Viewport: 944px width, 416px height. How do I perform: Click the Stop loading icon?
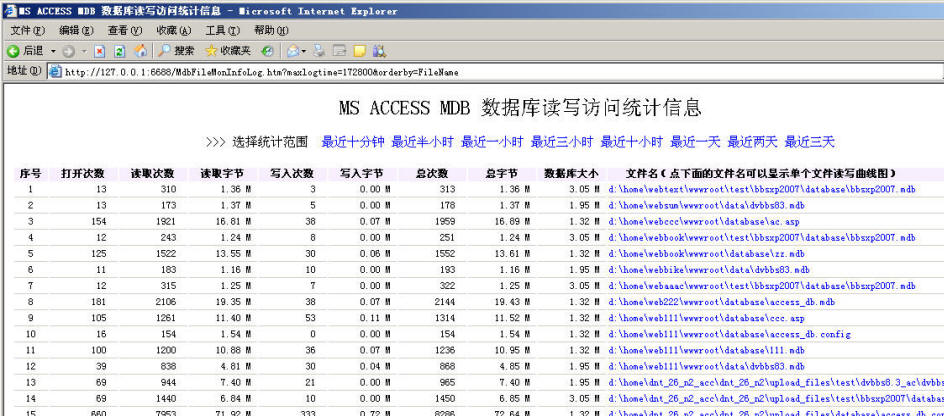100,51
